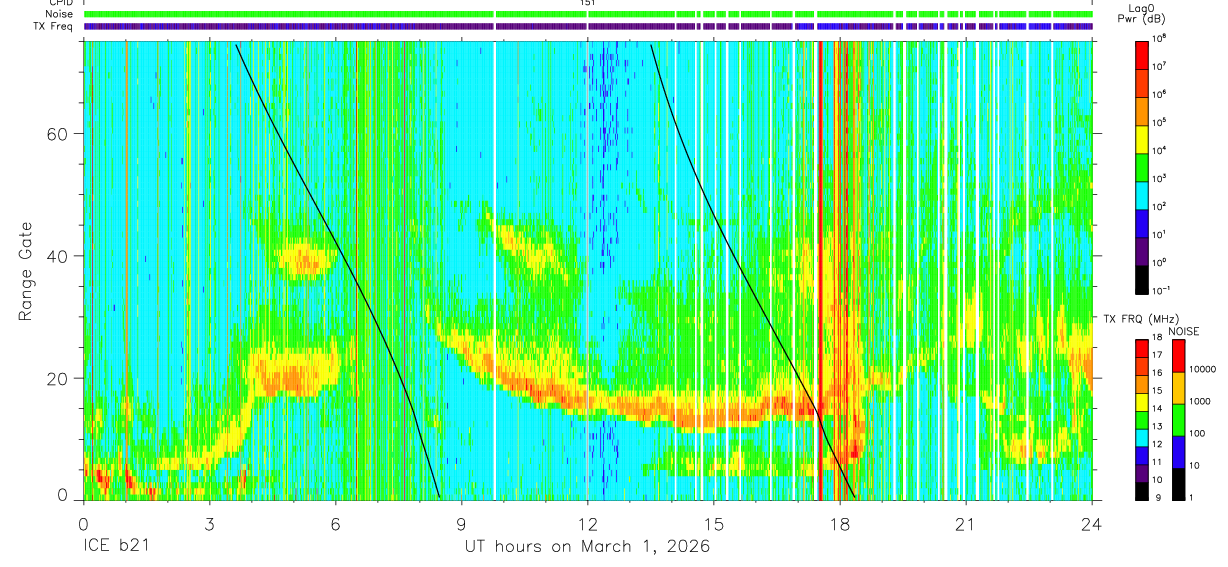
Task: Click the blue segment of the NOISE colorbar
Action: coord(1177,450)
